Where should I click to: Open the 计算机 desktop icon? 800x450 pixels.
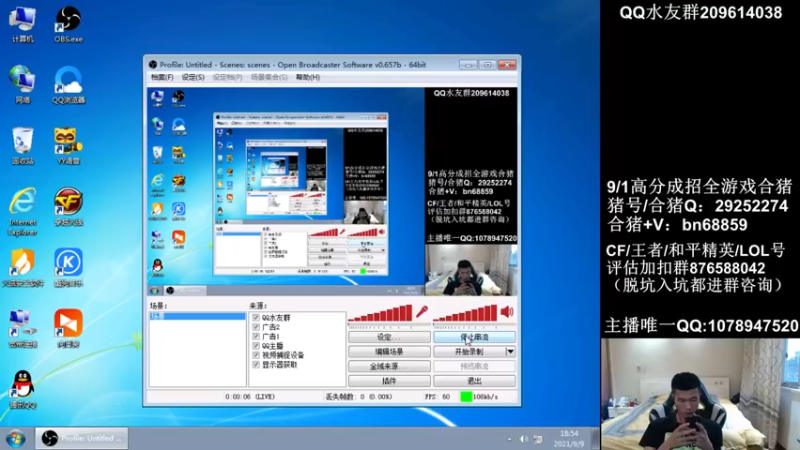(22, 24)
